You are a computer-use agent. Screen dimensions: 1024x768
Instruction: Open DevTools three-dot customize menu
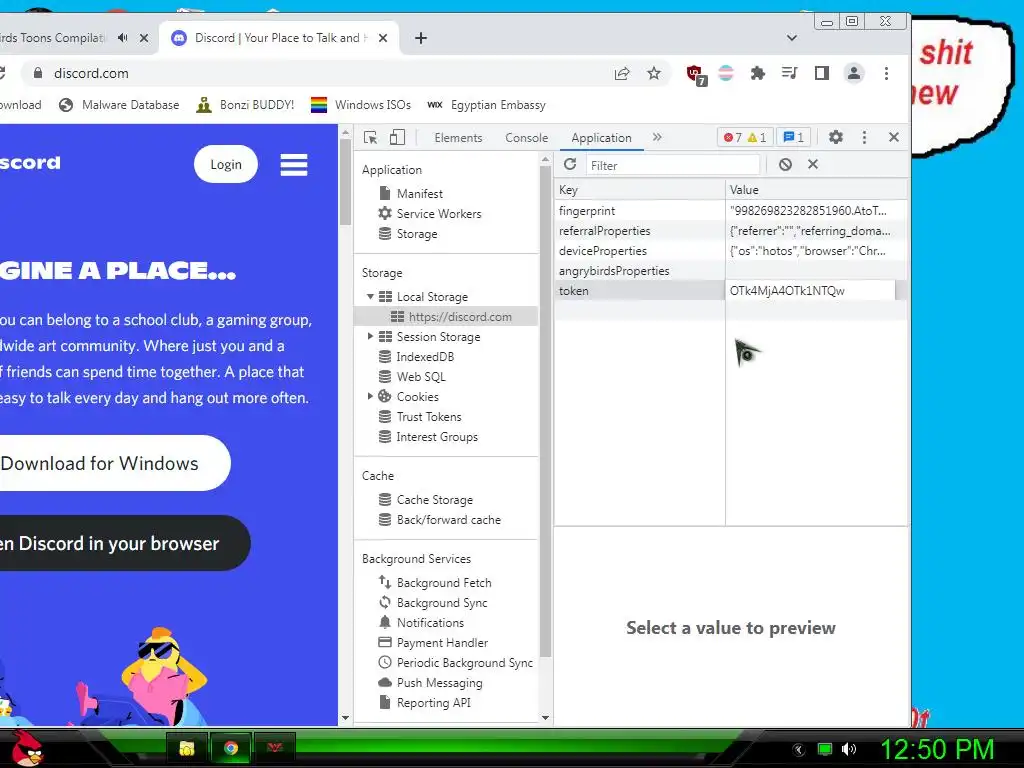pyautogui.click(x=864, y=137)
